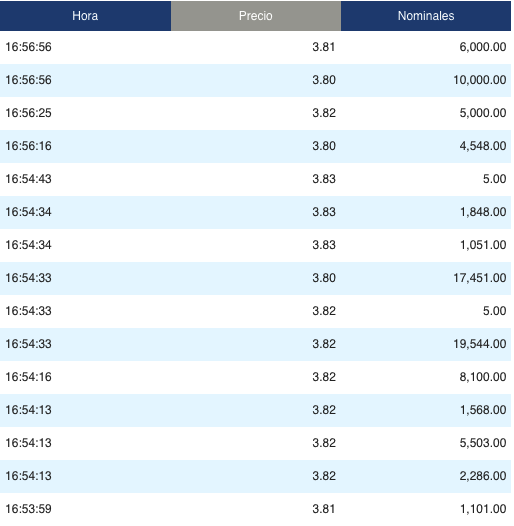Select the 4,548.00 nominales value
This screenshot has width=514, height=526.
483,146
